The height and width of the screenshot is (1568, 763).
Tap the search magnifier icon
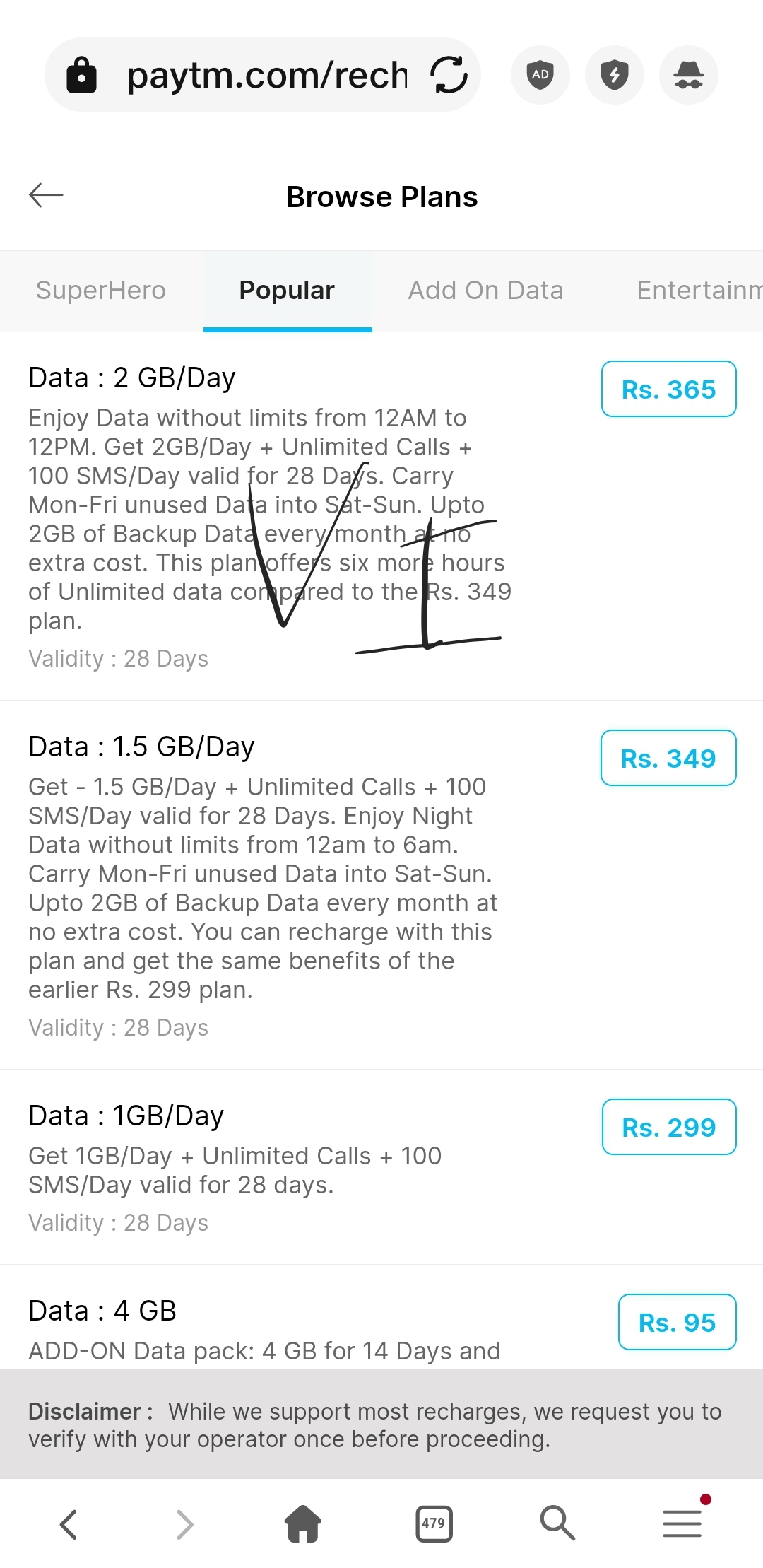[557, 1523]
